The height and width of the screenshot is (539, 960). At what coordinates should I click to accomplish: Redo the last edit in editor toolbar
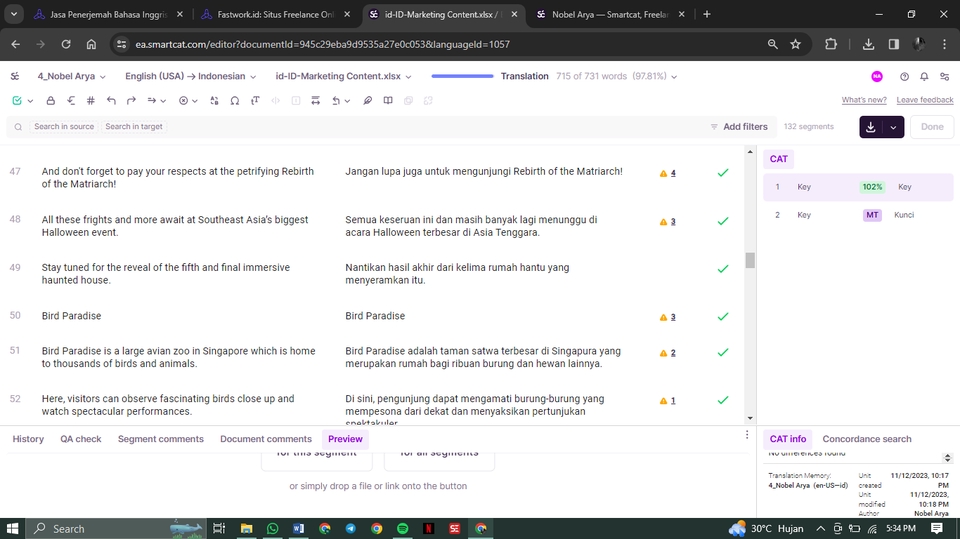pos(131,100)
